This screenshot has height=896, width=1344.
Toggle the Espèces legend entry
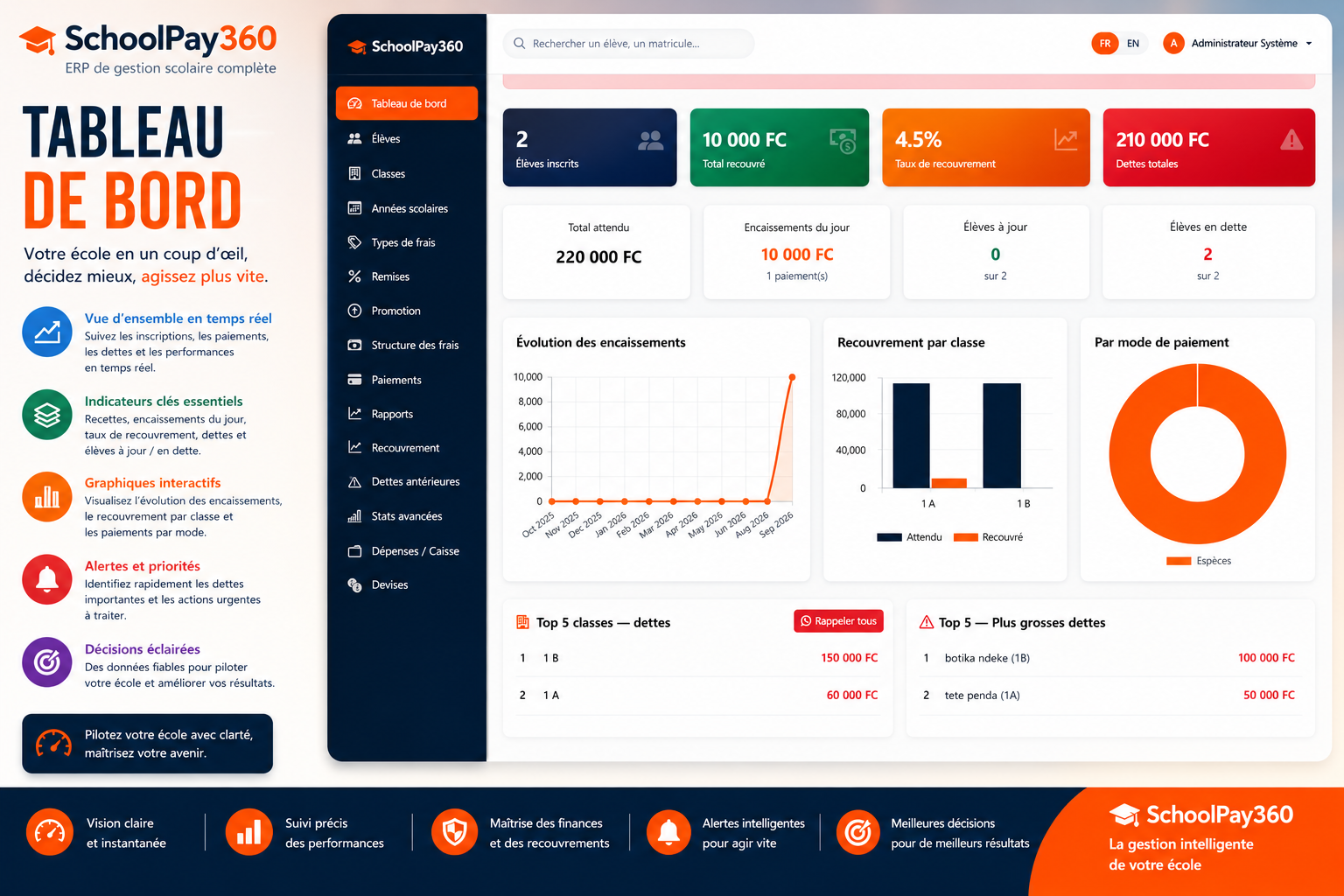(x=1199, y=561)
